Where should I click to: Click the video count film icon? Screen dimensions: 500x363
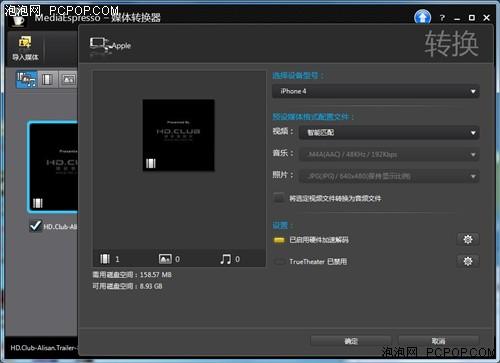tap(105, 259)
